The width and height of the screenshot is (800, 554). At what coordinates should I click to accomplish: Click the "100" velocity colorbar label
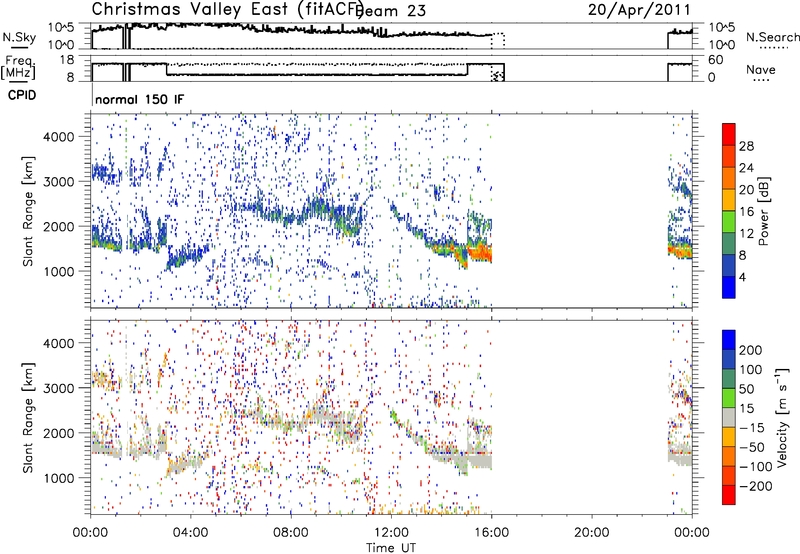751,370
